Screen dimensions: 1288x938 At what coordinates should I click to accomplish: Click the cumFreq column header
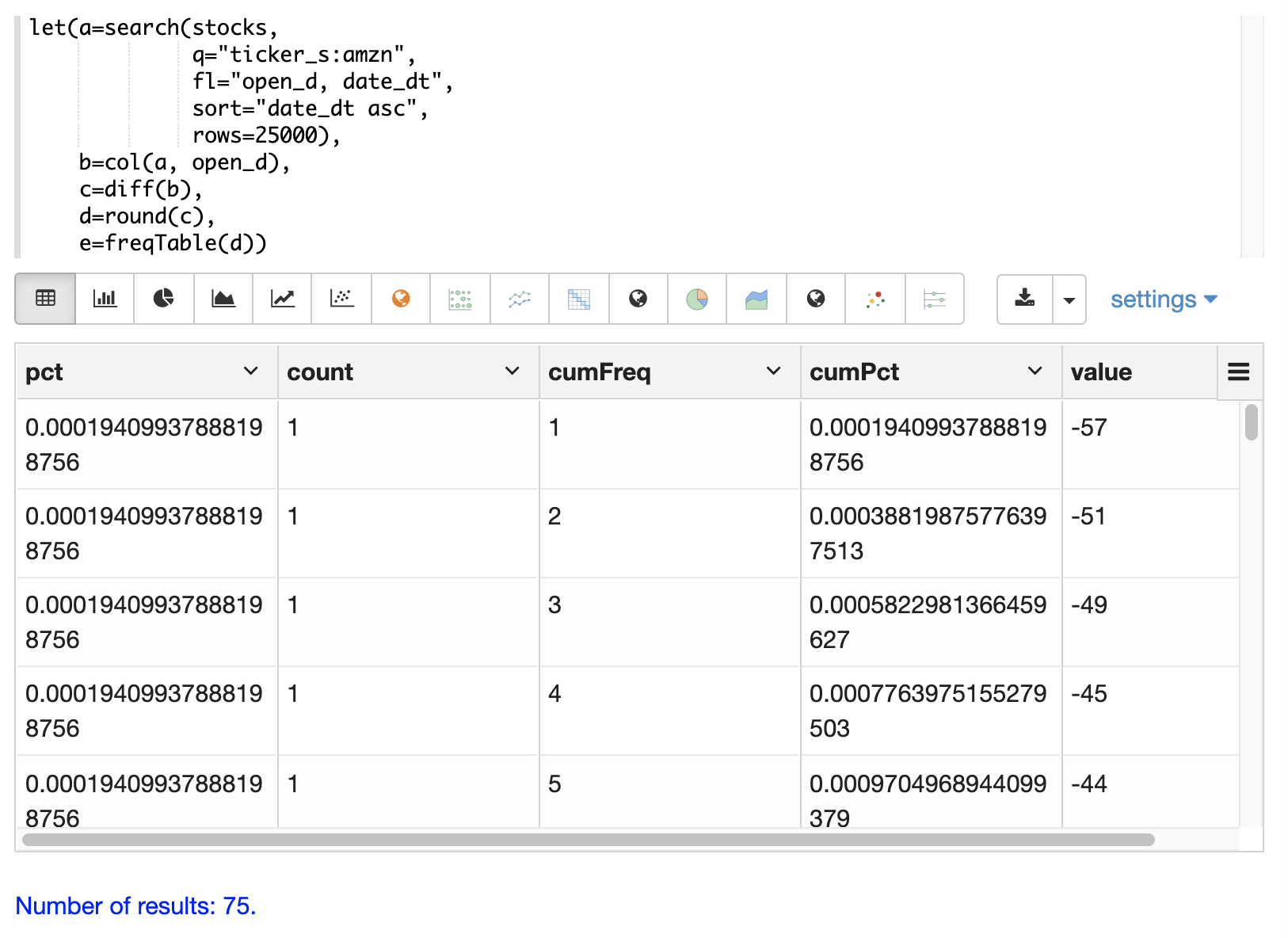(x=600, y=372)
